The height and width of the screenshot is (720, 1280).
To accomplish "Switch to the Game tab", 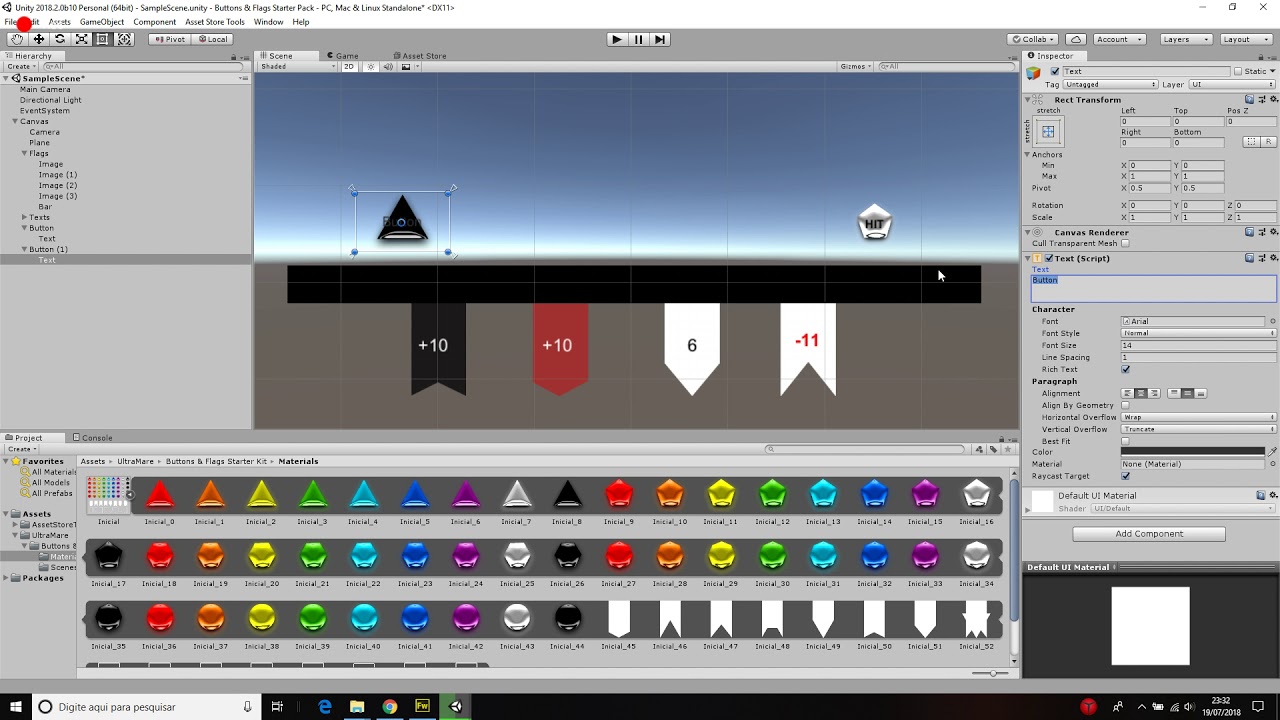I will point(342,56).
